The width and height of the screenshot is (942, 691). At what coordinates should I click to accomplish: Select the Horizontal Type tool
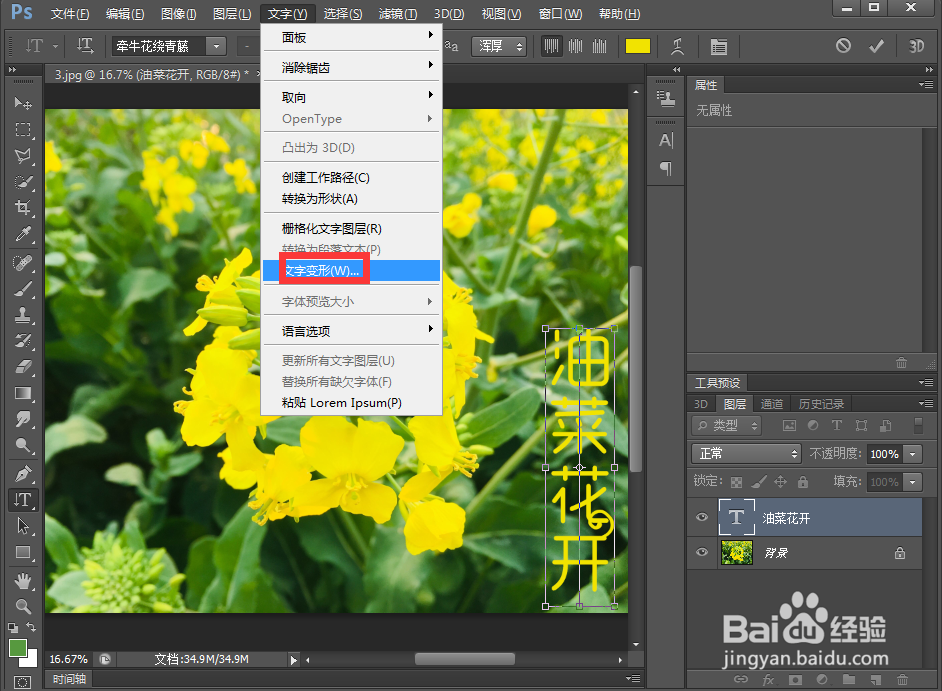click(22, 500)
